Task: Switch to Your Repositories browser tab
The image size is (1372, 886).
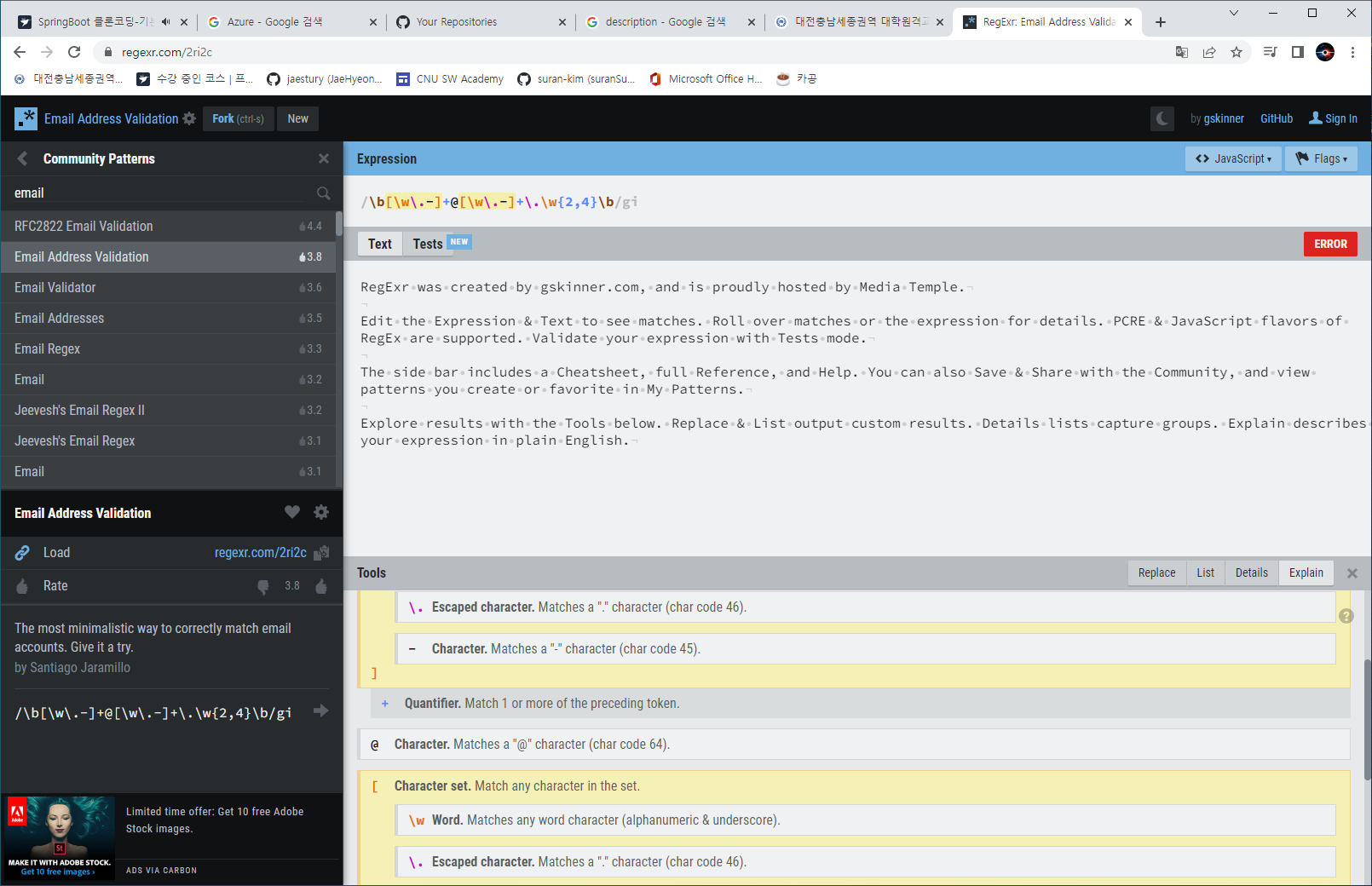Action: pyautogui.click(x=481, y=22)
